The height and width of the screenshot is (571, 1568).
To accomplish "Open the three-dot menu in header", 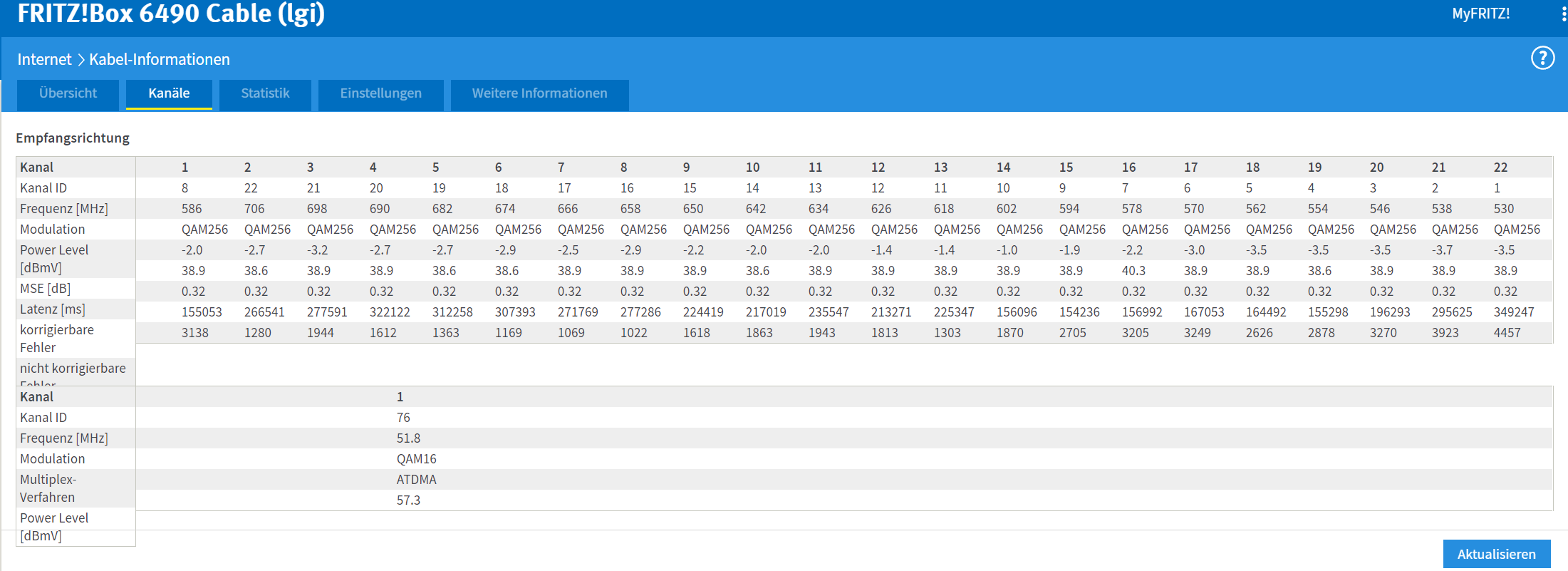I will [1563, 14].
